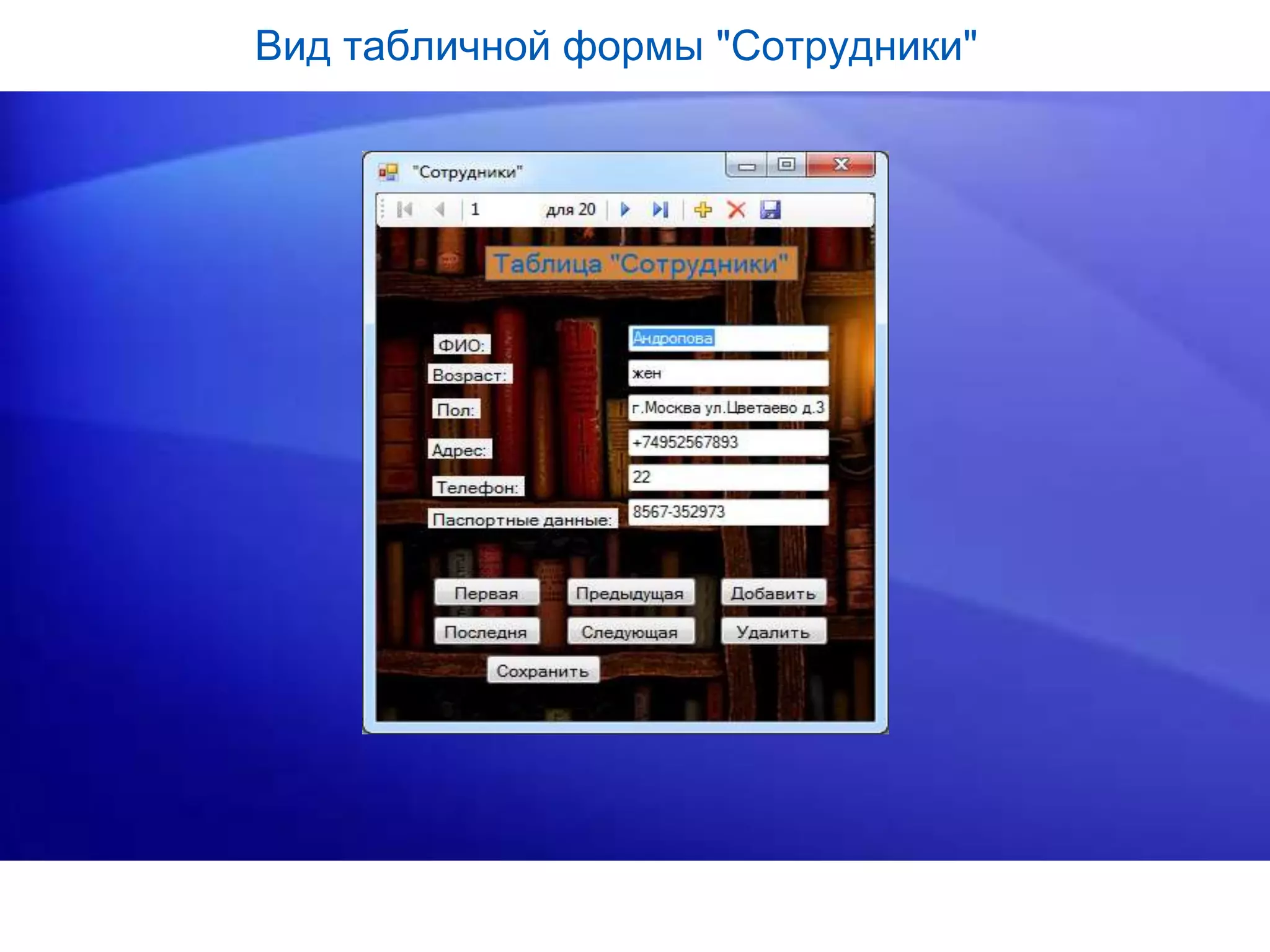This screenshot has width=1270, height=952.
Task: Go to first record navigator icon
Action: click(x=404, y=209)
